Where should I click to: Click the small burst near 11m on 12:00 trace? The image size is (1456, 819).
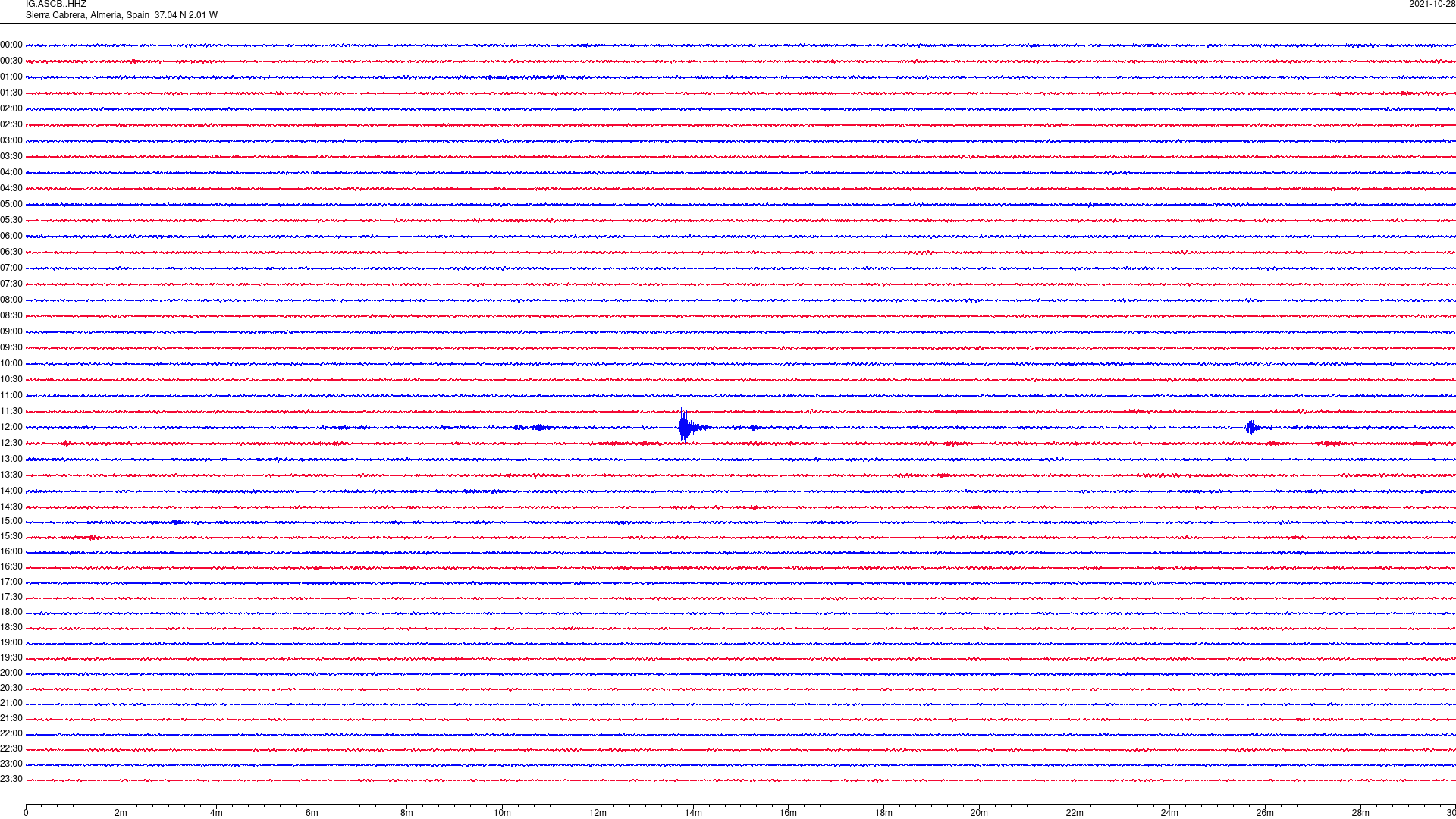pos(538,427)
